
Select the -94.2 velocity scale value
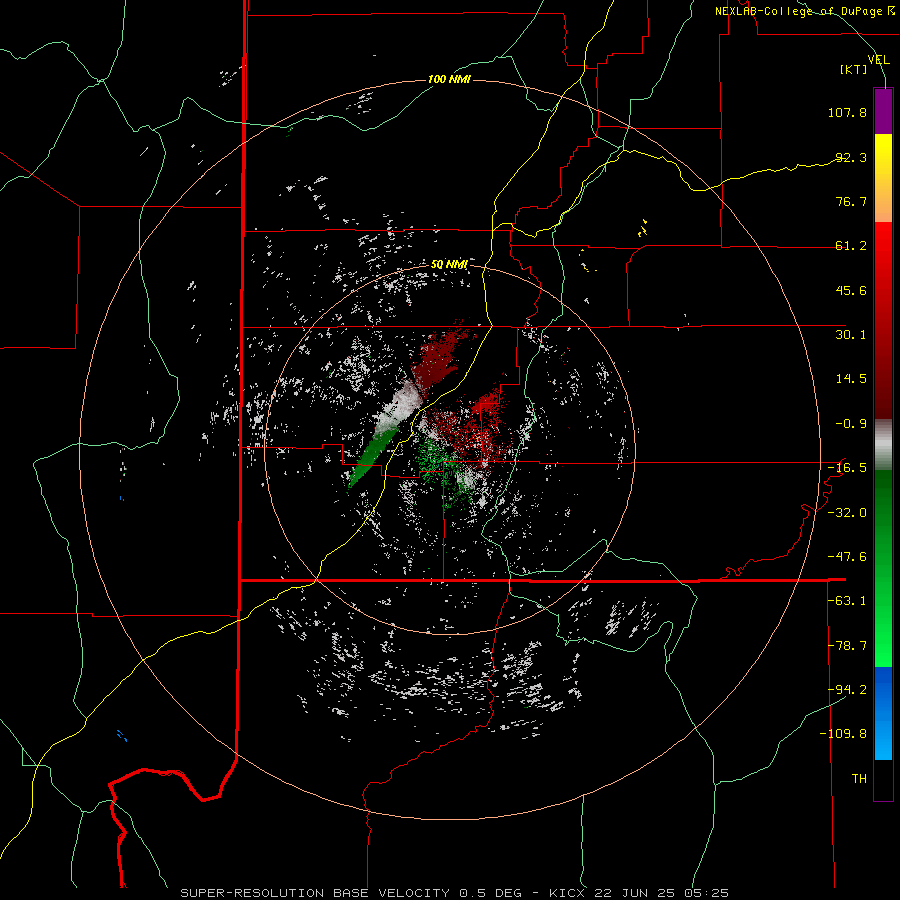click(847, 689)
